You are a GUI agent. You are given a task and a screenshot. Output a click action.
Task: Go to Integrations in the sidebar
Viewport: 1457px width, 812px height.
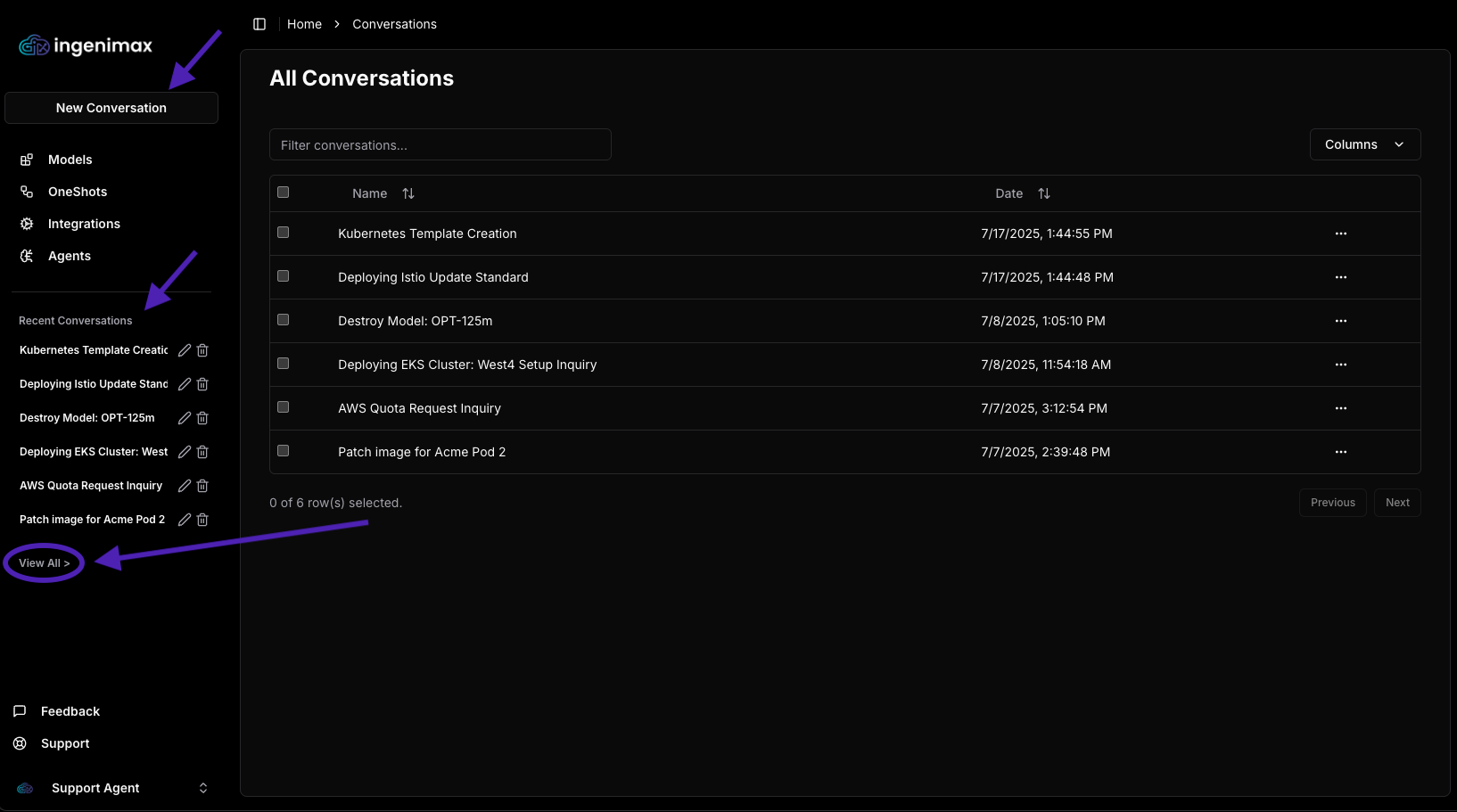point(84,224)
